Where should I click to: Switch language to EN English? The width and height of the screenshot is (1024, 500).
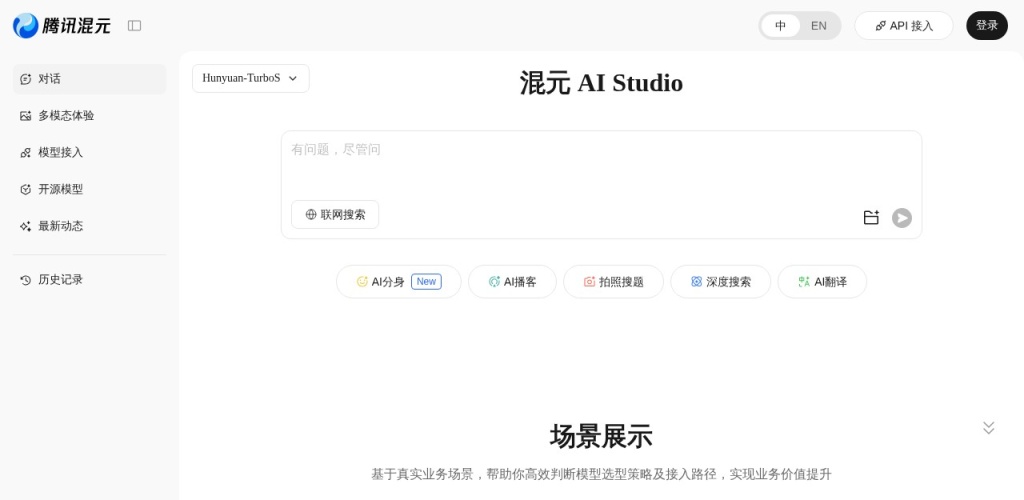[x=818, y=26]
